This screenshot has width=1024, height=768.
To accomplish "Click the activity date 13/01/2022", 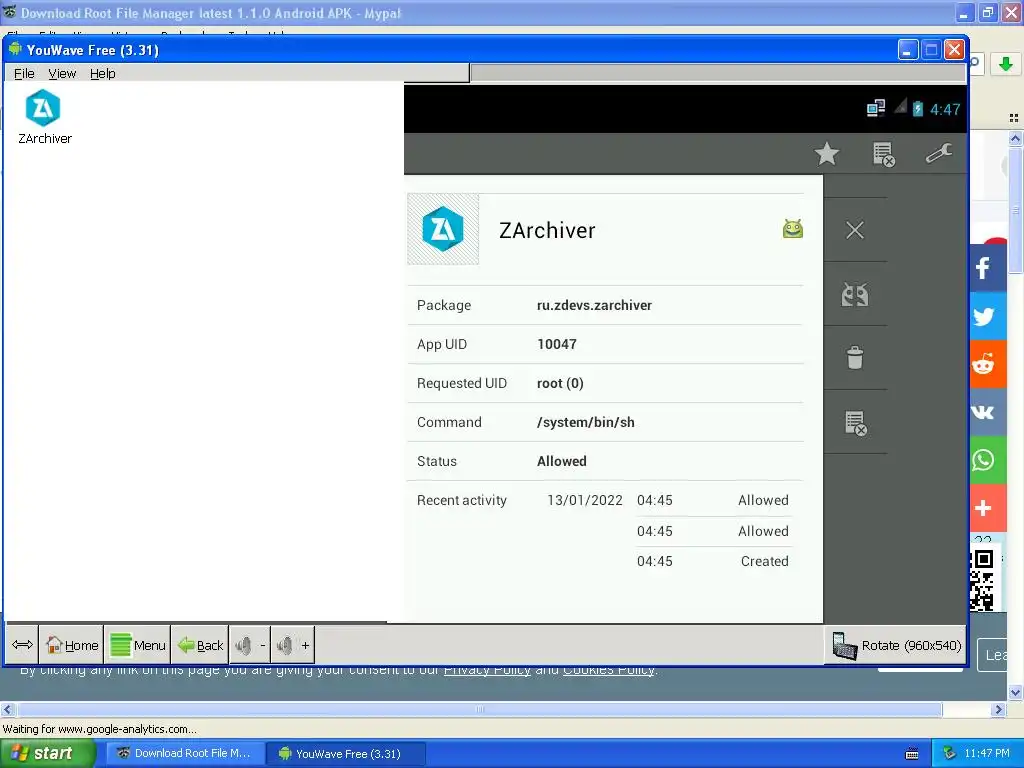I will [584, 500].
